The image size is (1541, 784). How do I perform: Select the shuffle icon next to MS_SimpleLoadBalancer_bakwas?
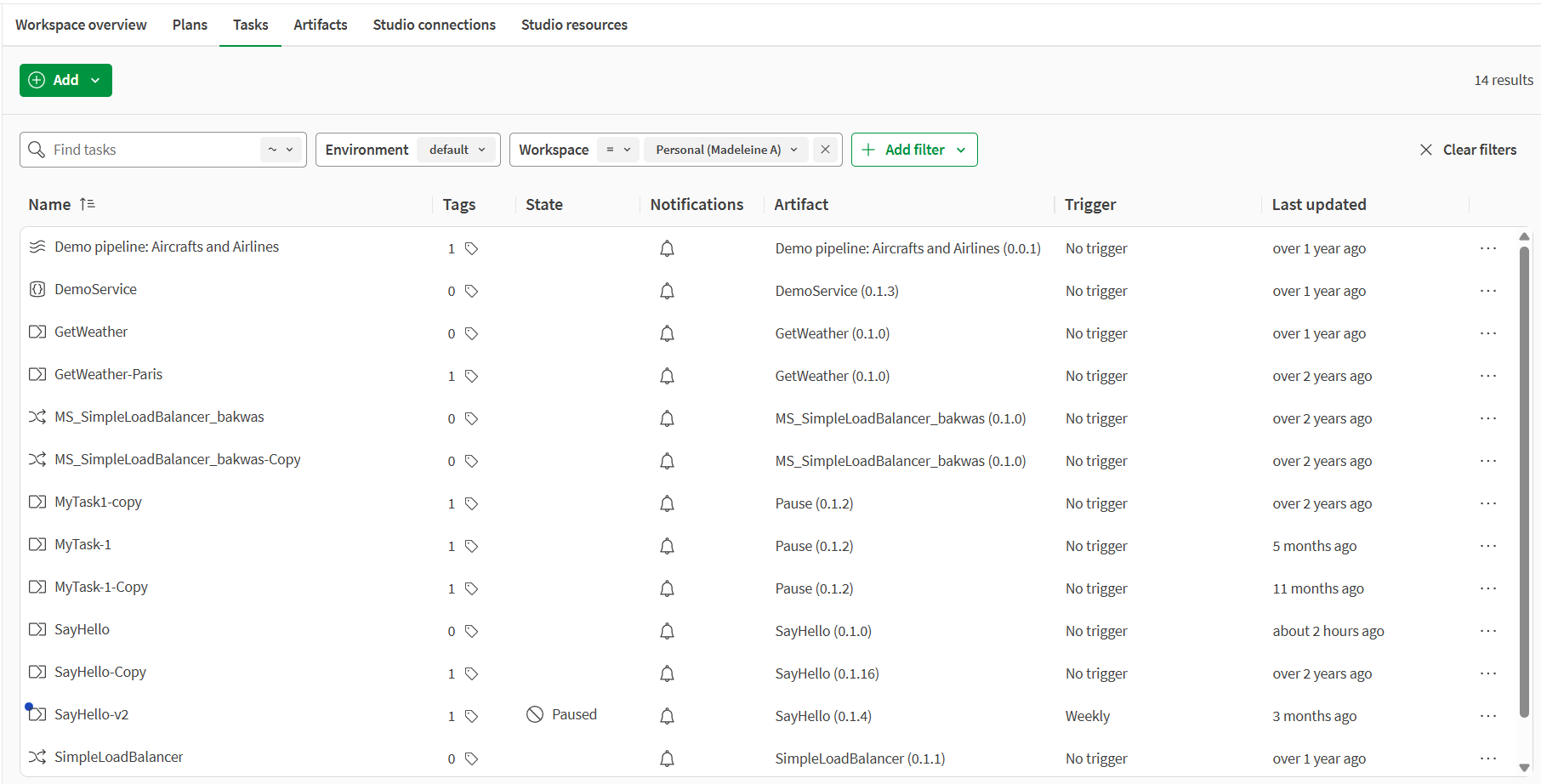[x=37, y=417]
